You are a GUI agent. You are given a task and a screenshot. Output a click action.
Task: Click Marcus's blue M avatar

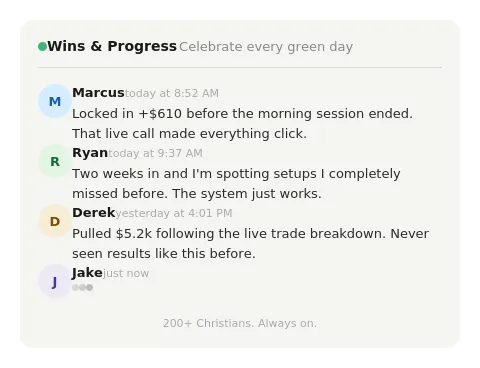[x=55, y=101]
